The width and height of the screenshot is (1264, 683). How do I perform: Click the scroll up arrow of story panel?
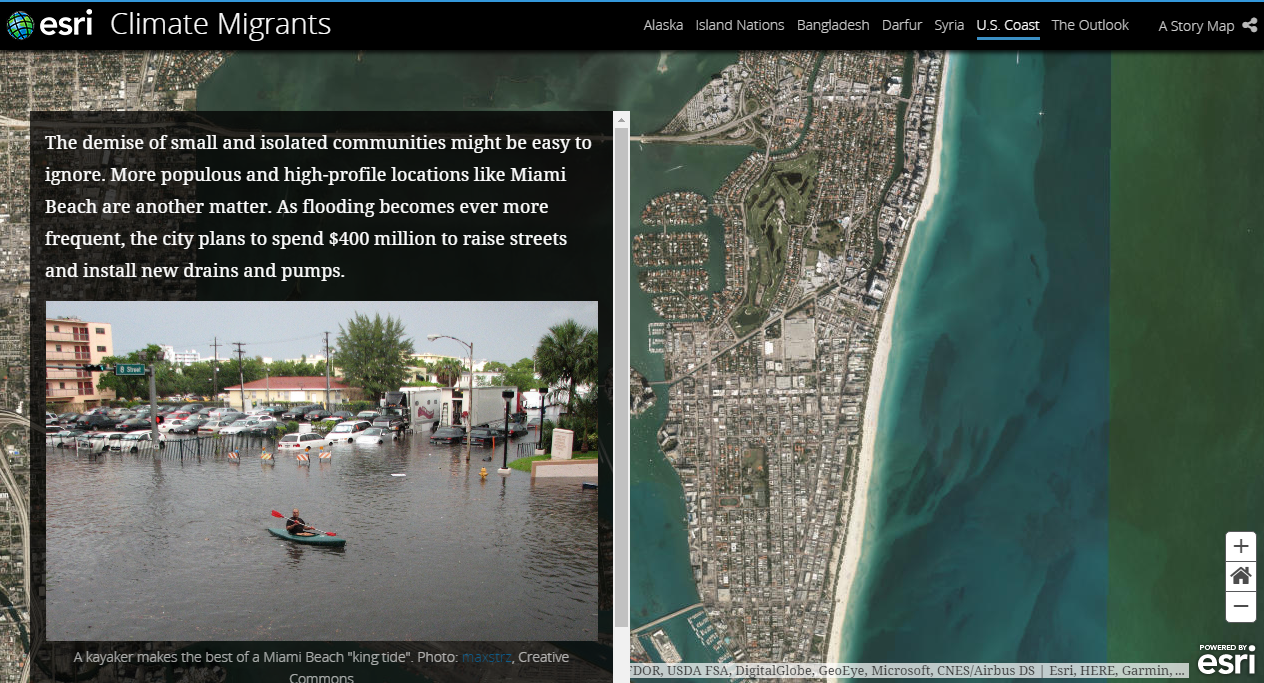tap(622, 120)
